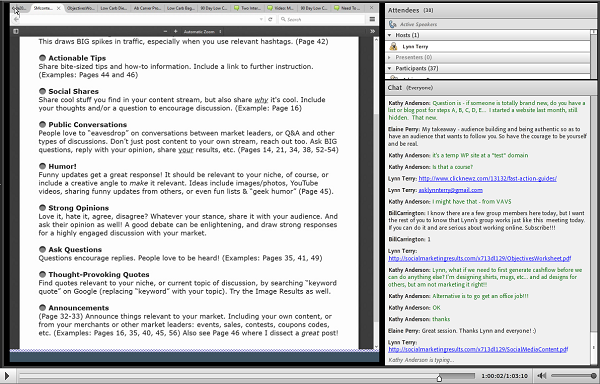Click the "Social Shares" heading

pyautogui.click(x=73, y=91)
